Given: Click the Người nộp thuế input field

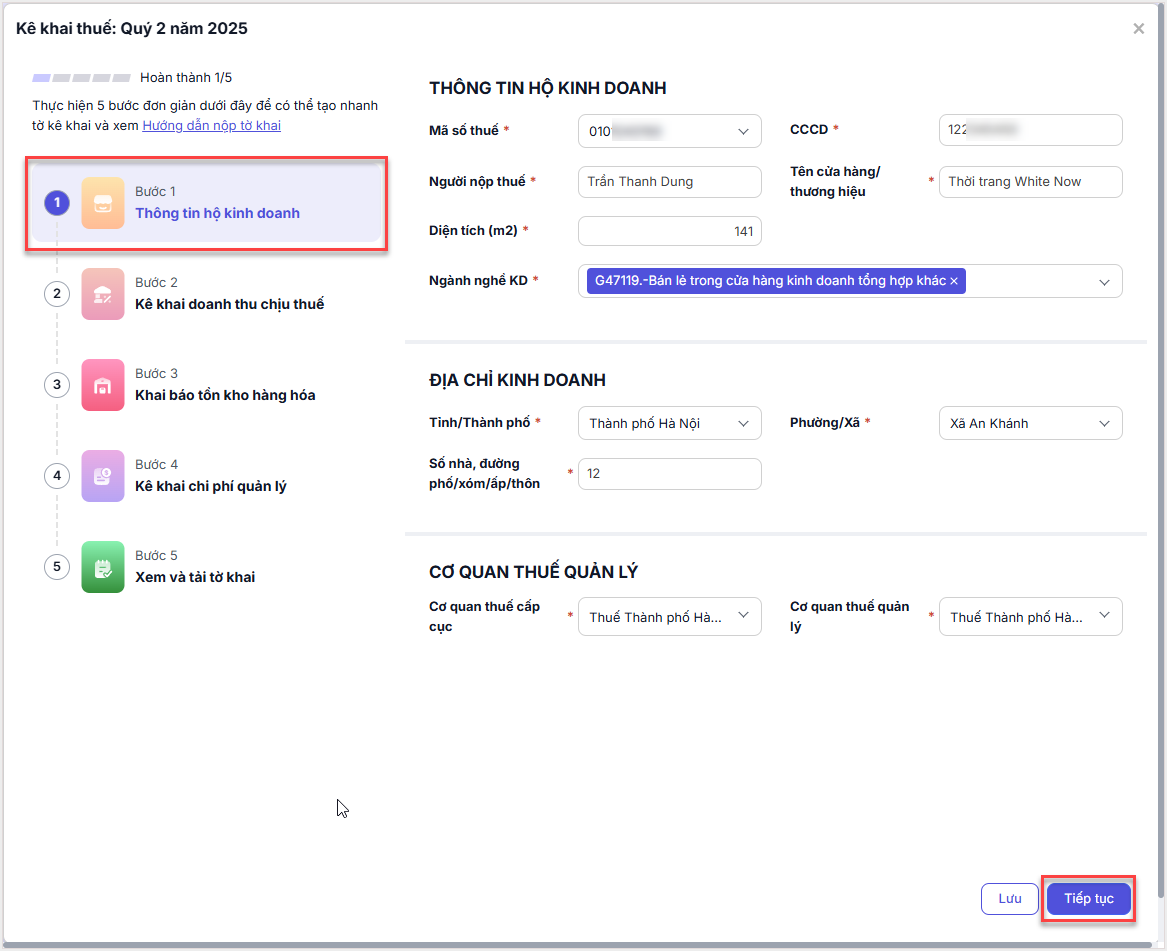Looking at the screenshot, I should (669, 182).
